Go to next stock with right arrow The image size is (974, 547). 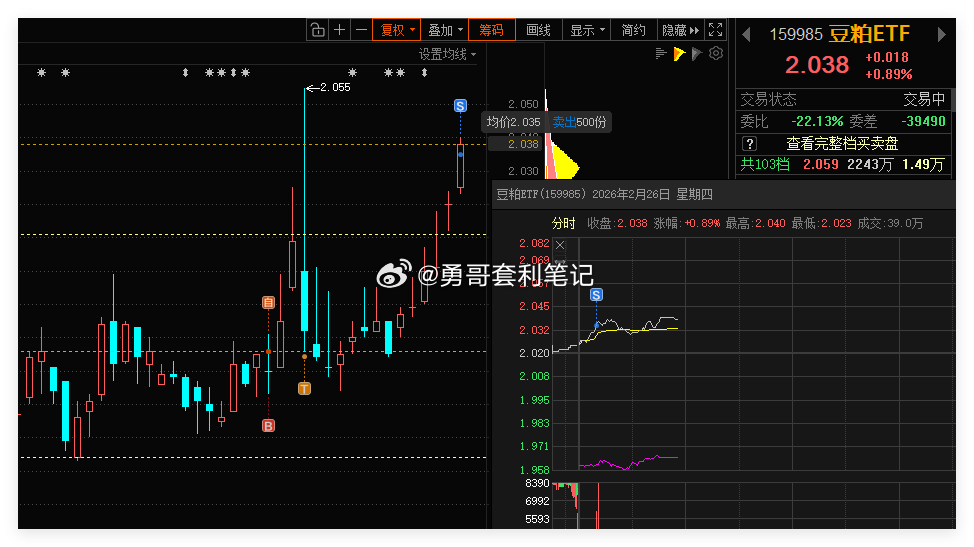(x=941, y=35)
